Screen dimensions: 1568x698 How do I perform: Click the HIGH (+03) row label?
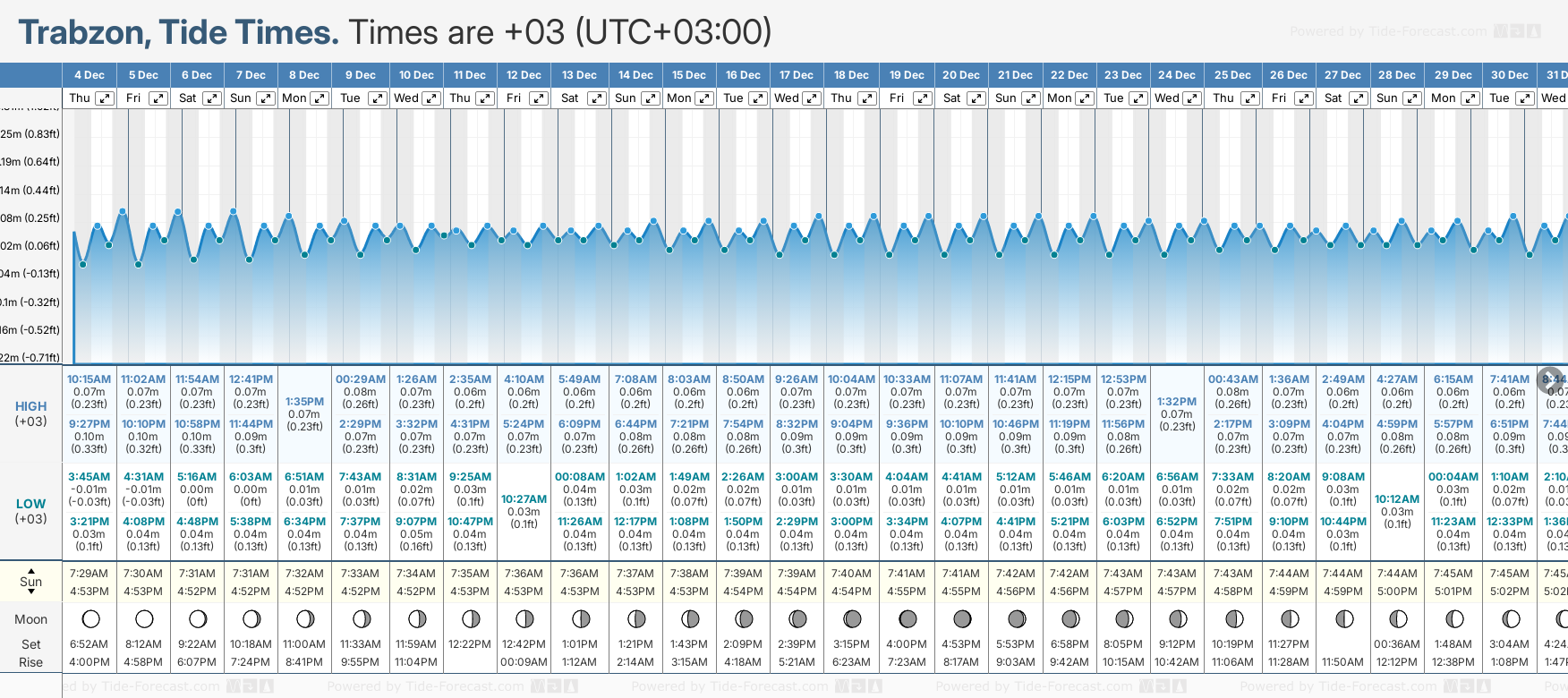click(x=31, y=413)
